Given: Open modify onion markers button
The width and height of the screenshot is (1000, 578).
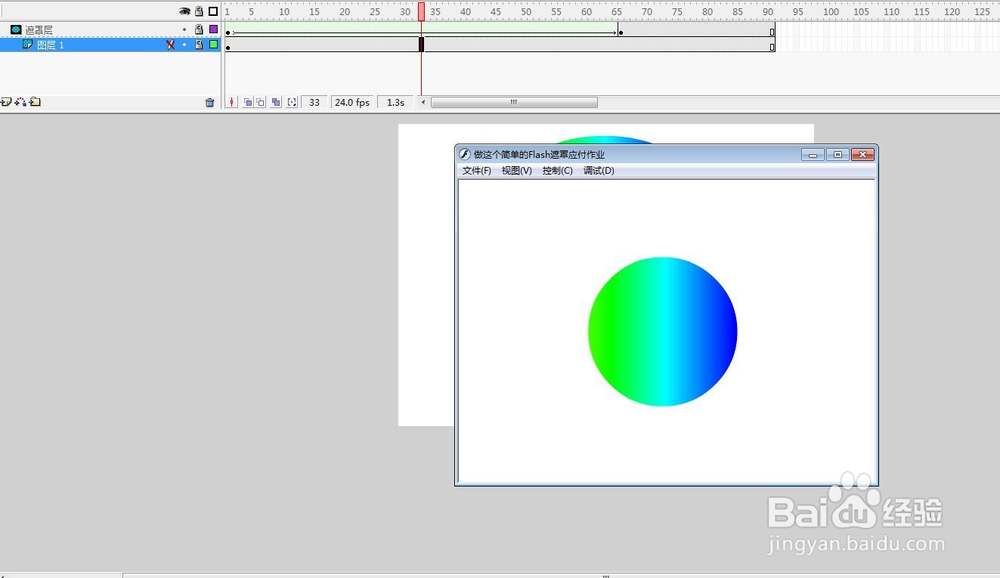Looking at the screenshot, I should pos(291,102).
